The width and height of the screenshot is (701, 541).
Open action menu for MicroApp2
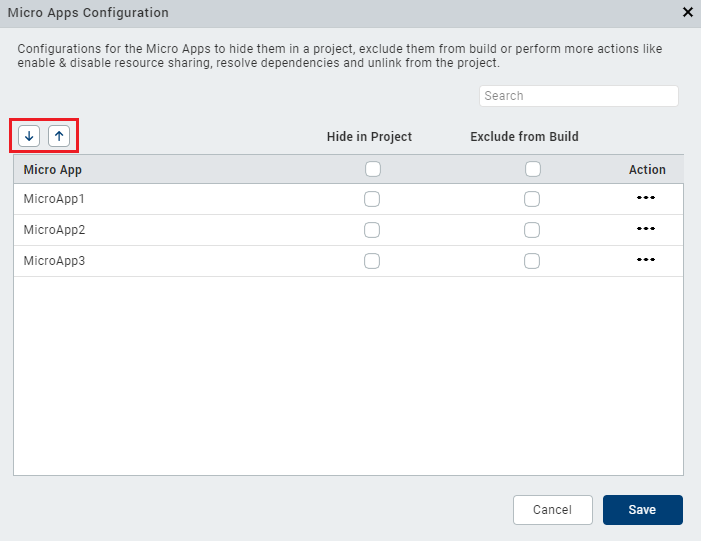pyautogui.click(x=646, y=229)
